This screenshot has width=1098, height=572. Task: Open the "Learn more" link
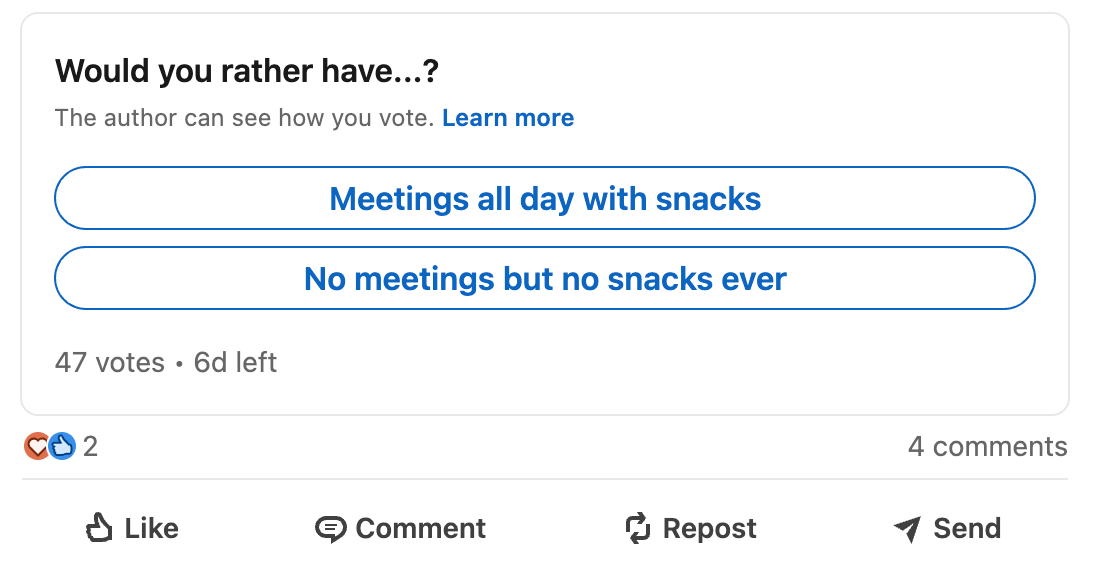508,118
